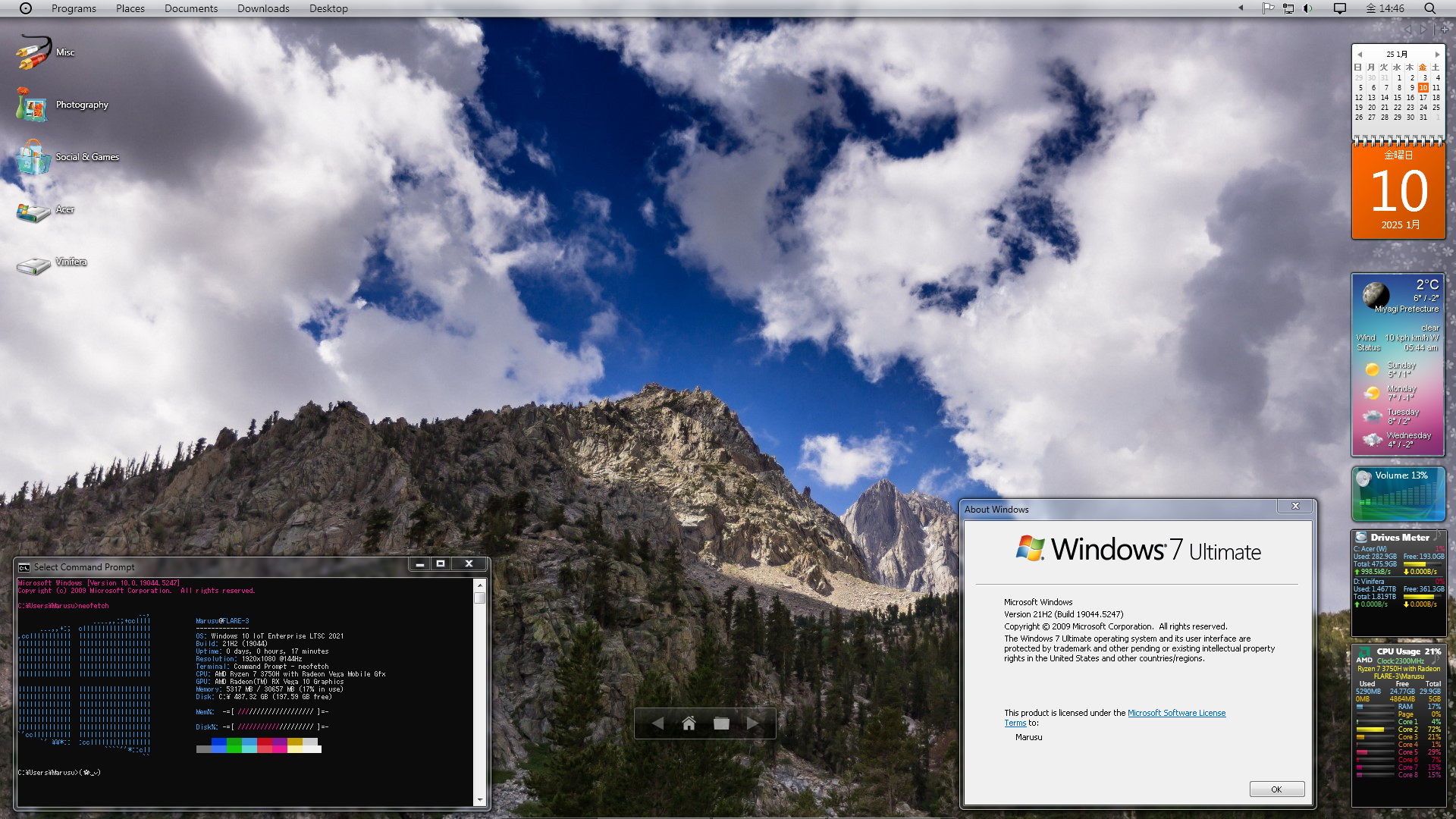Open the network tray icon
Viewport: 1456px width, 819px height.
(1288, 8)
